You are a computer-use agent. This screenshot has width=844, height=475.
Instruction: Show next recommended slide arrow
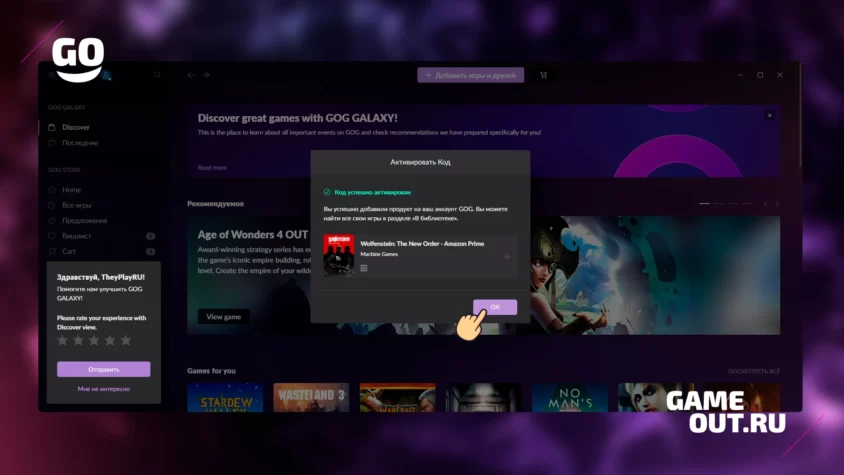[777, 204]
